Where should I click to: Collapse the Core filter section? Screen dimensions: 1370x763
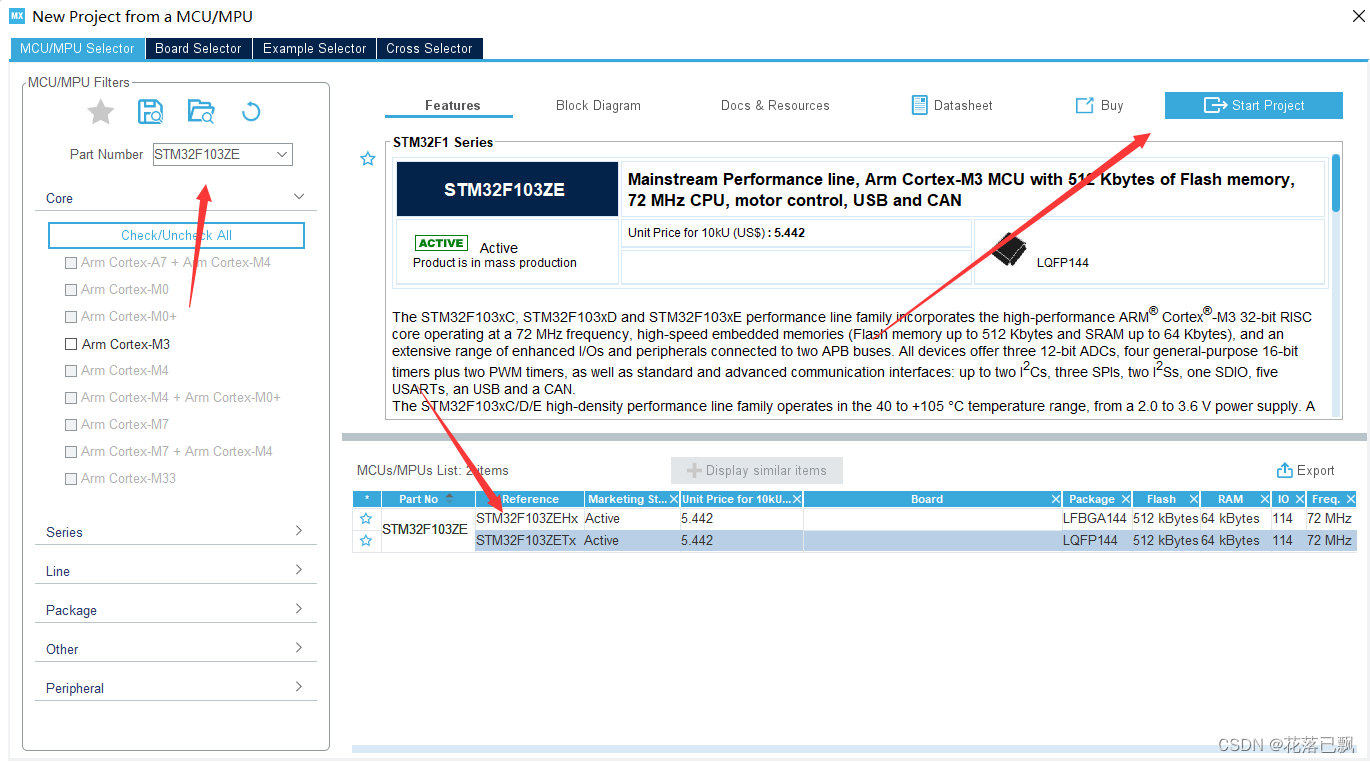(298, 197)
